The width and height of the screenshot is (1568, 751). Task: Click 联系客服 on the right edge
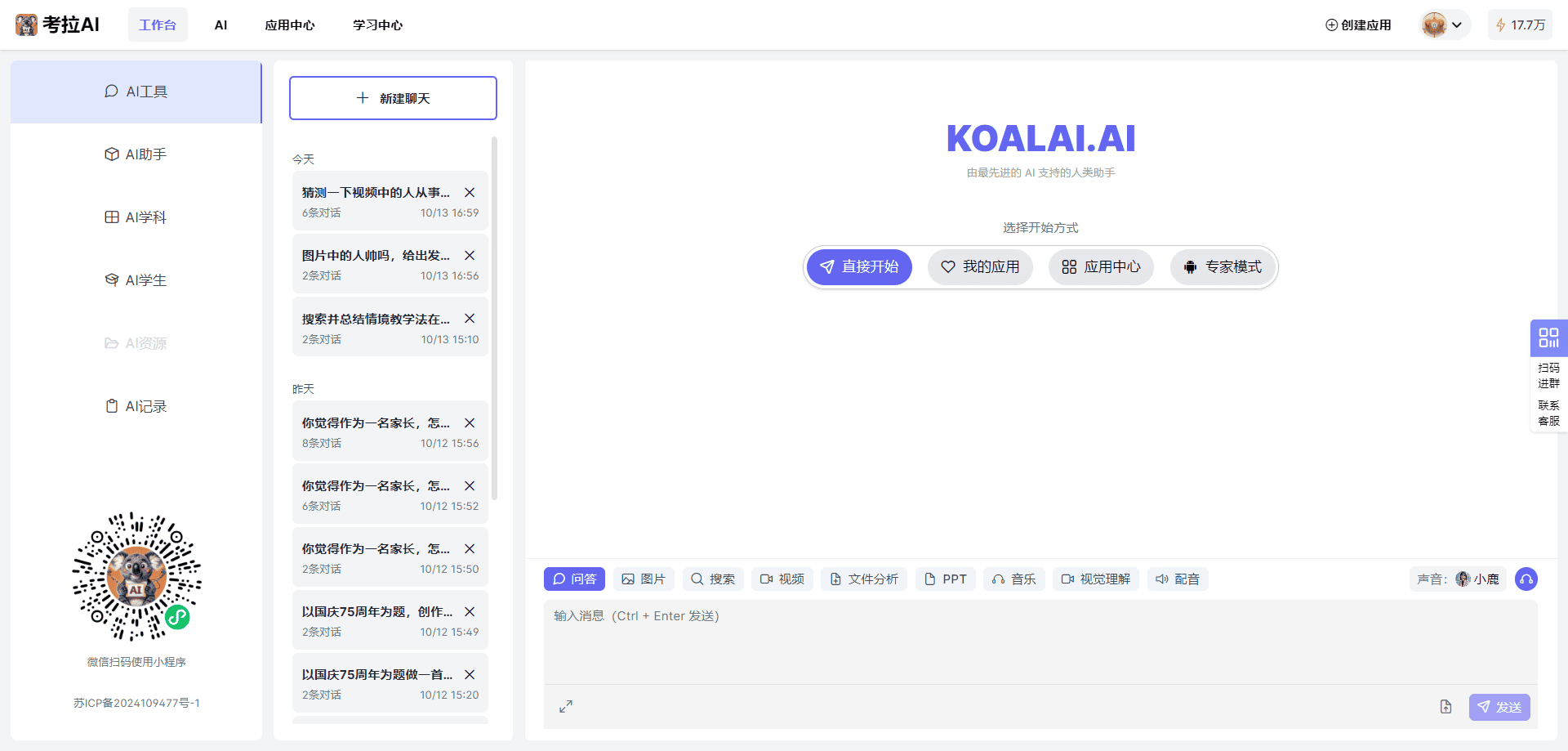1548,413
